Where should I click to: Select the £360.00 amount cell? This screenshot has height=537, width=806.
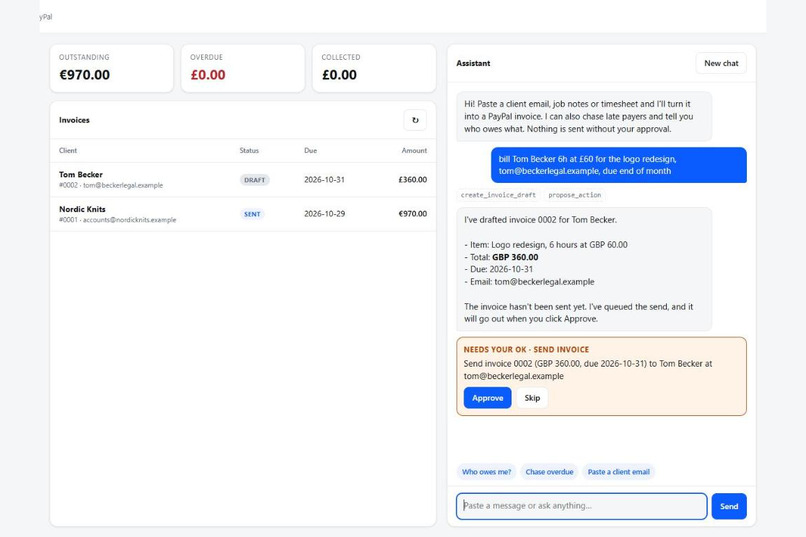point(412,180)
